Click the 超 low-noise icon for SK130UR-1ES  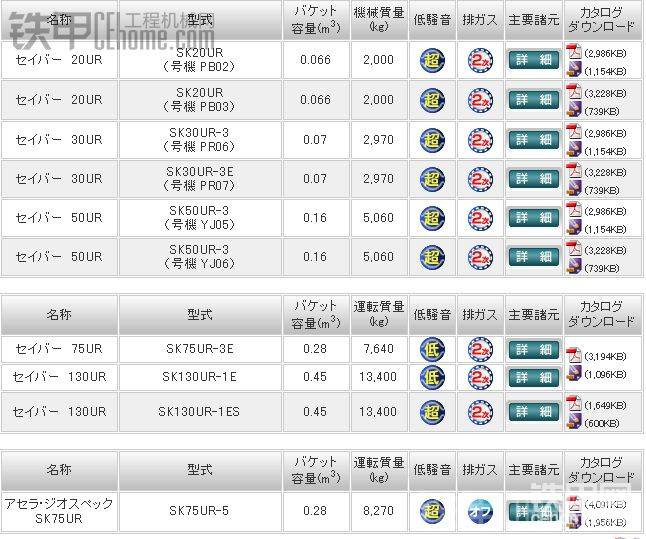click(432, 412)
